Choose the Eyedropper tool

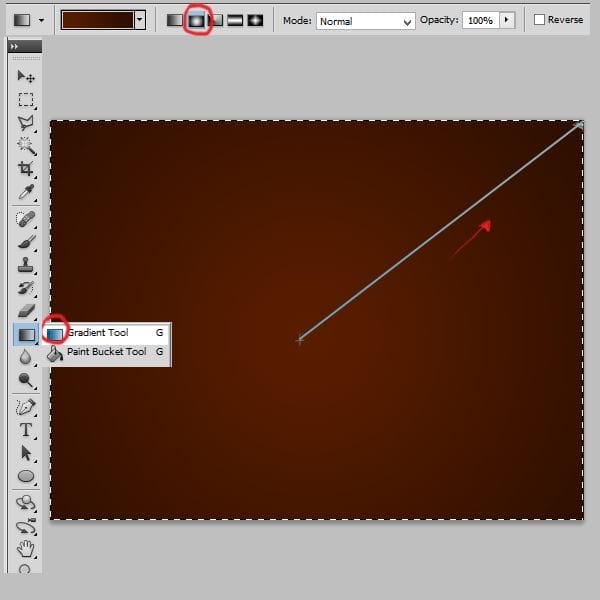(x=26, y=192)
